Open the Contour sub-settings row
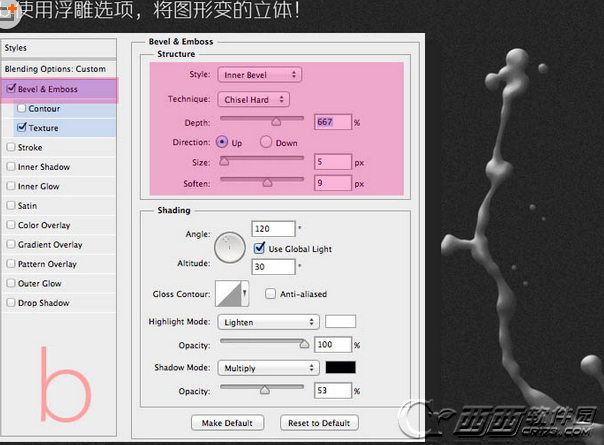Screen dimensions: 604x445 click(x=65, y=109)
